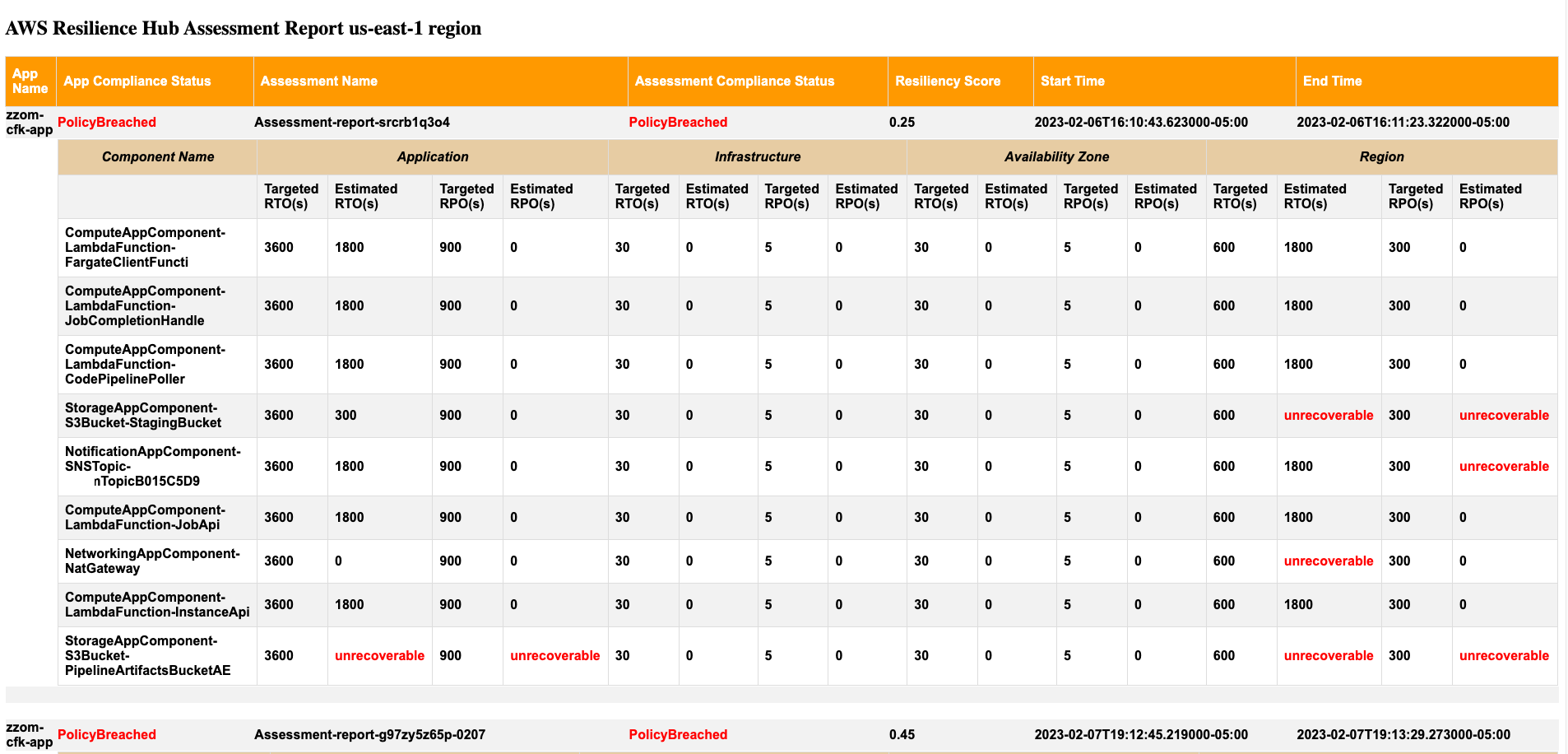
Task: Click the AWS Resilience Hub Assessment Report title
Action: (244, 28)
